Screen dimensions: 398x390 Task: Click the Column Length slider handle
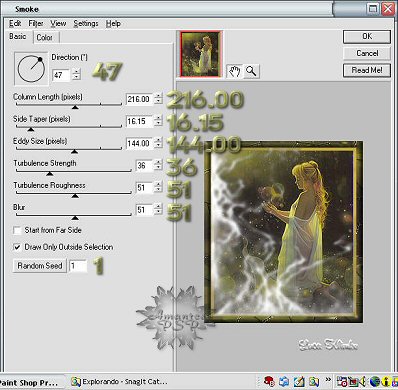pyautogui.click(x=75, y=107)
